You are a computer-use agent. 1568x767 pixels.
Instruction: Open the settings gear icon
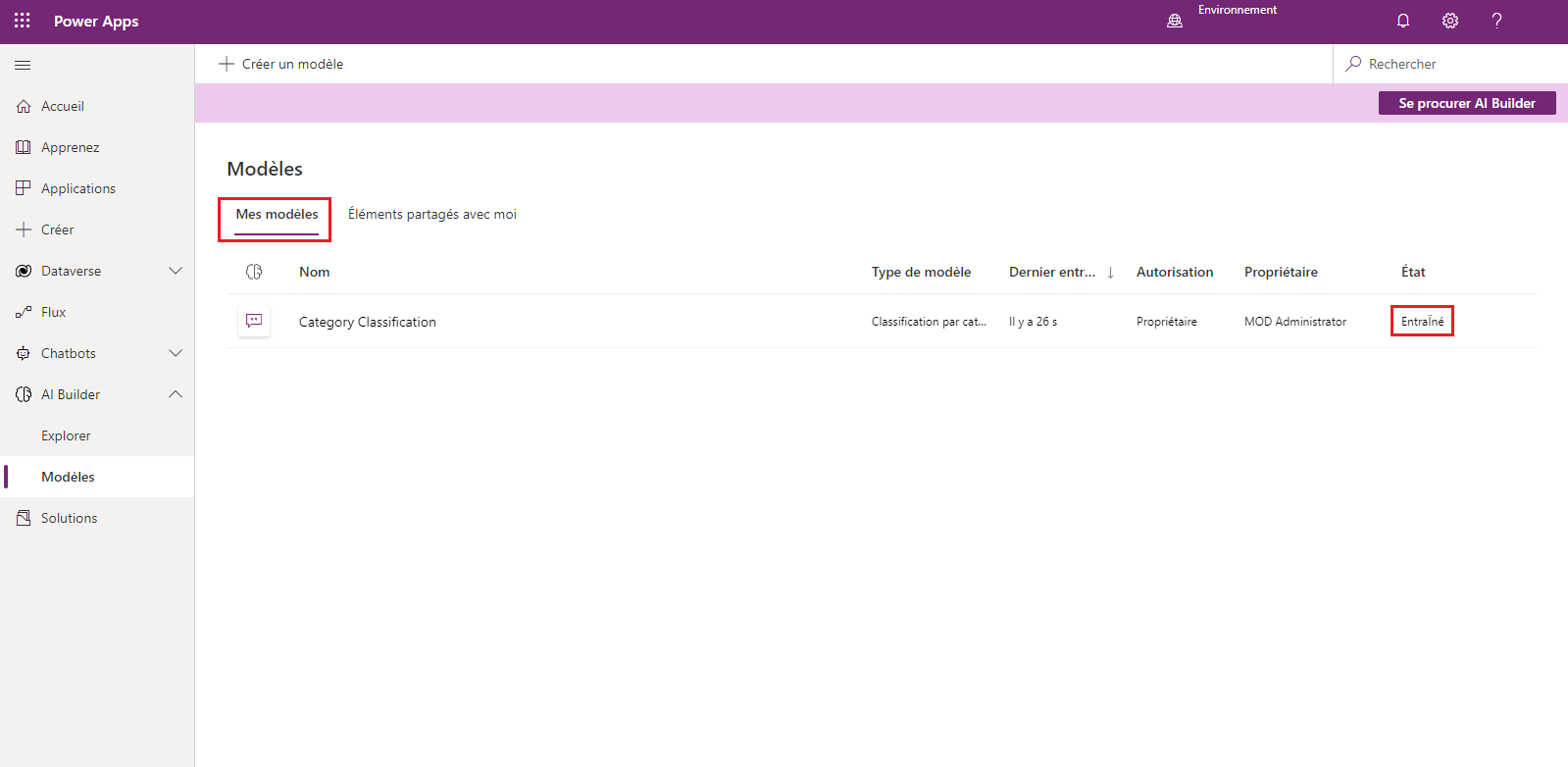point(1450,21)
